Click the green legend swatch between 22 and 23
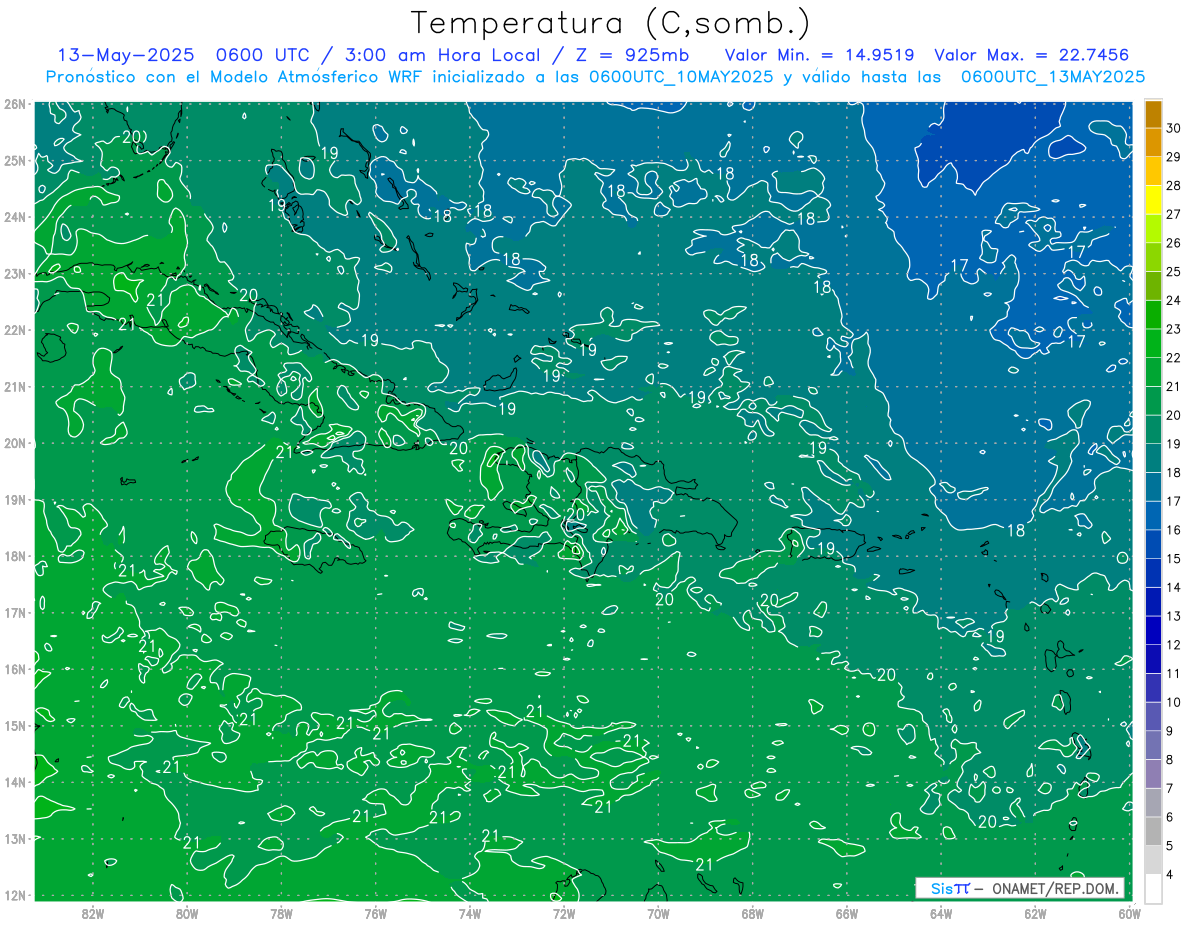This screenshot has width=1200, height=927. [x=1154, y=343]
